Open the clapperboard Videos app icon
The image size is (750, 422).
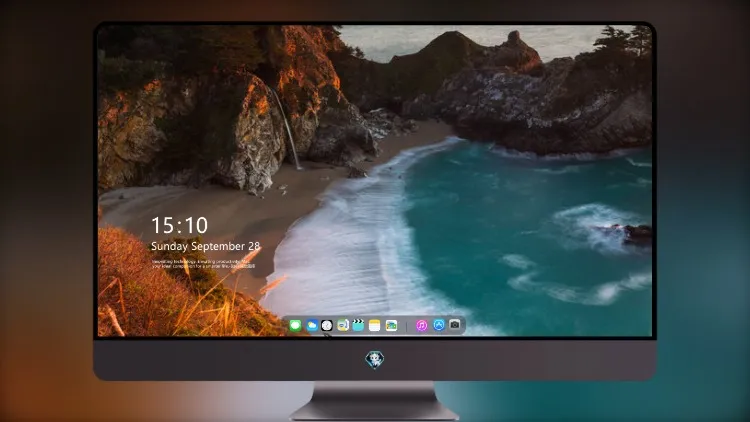pyautogui.click(x=358, y=326)
